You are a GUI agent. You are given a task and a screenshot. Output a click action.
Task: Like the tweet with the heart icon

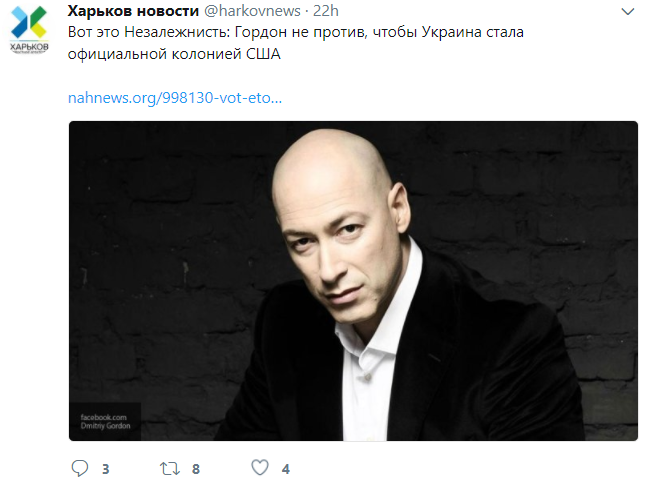(x=260, y=468)
